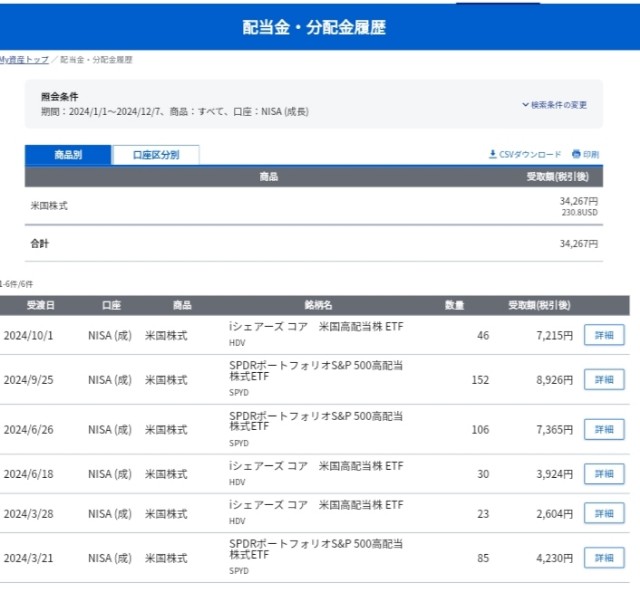The height and width of the screenshot is (592, 640).
Task: Click the 口座 column header
Action: tap(111, 305)
